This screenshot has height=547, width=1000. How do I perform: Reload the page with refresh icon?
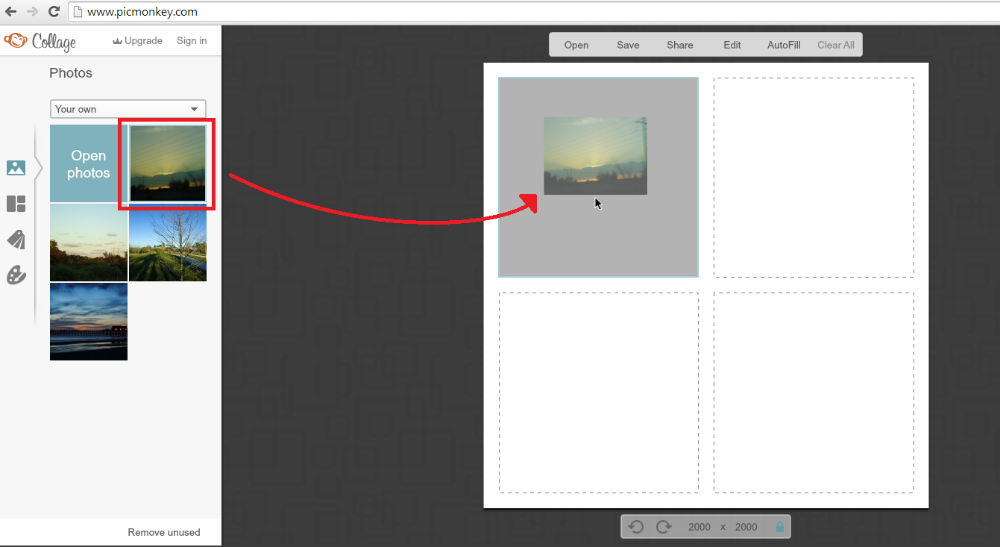point(54,11)
